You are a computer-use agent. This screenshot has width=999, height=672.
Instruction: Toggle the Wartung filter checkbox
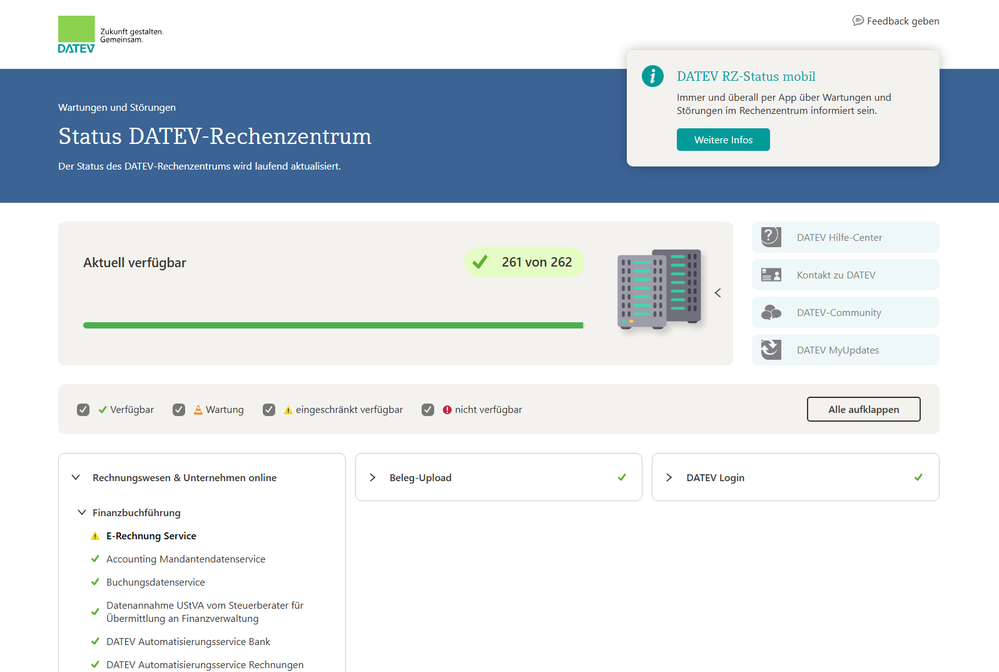[x=178, y=410]
